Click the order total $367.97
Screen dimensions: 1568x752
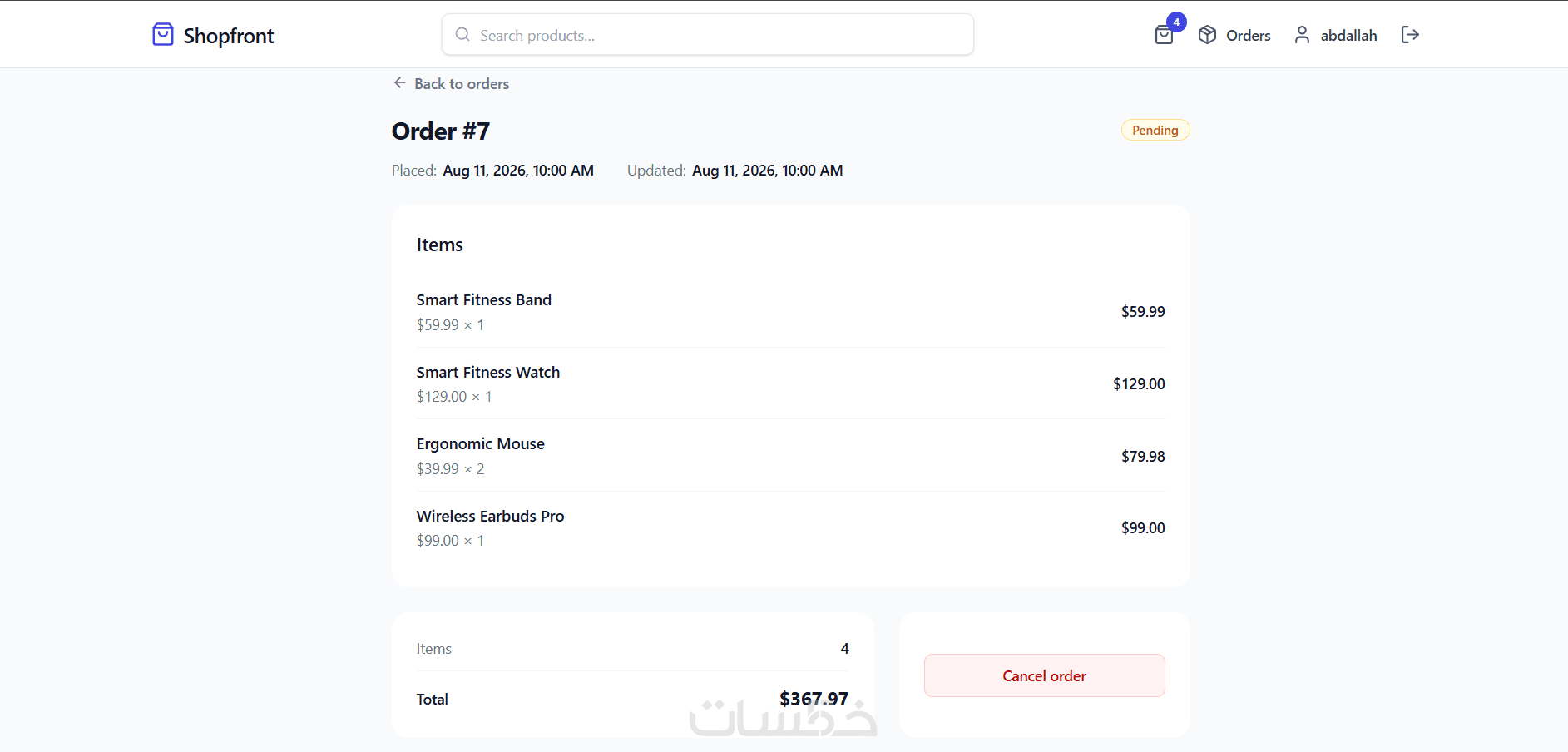tap(814, 699)
